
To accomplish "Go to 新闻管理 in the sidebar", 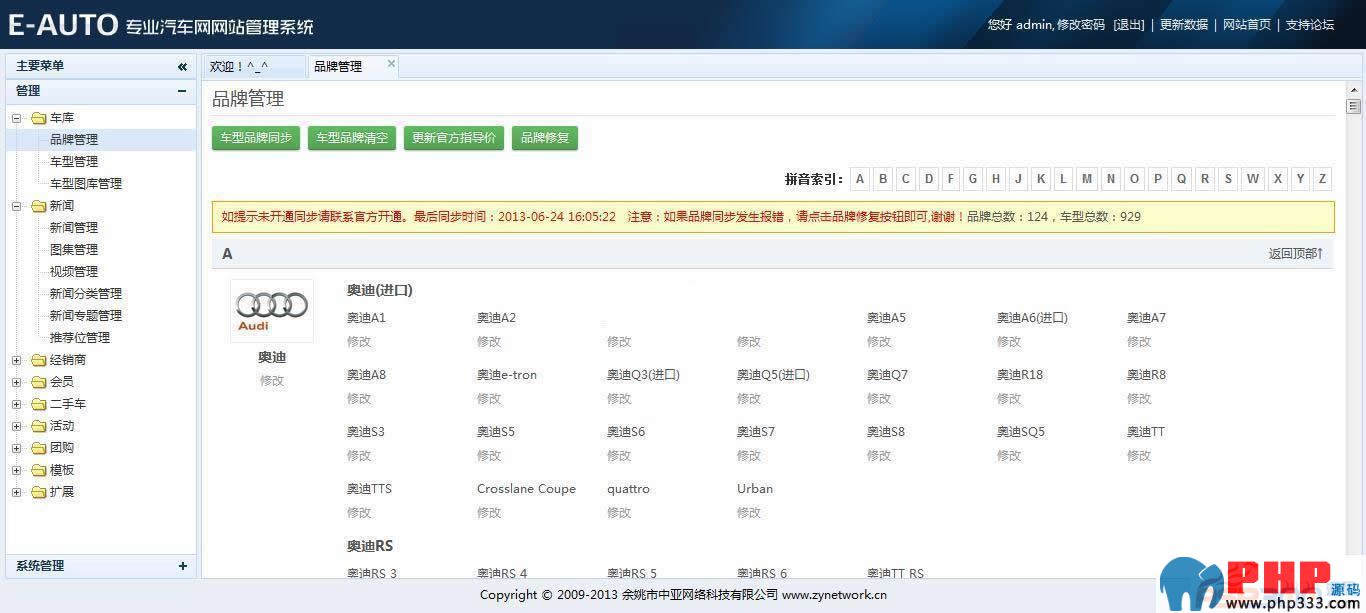I will coord(74,228).
